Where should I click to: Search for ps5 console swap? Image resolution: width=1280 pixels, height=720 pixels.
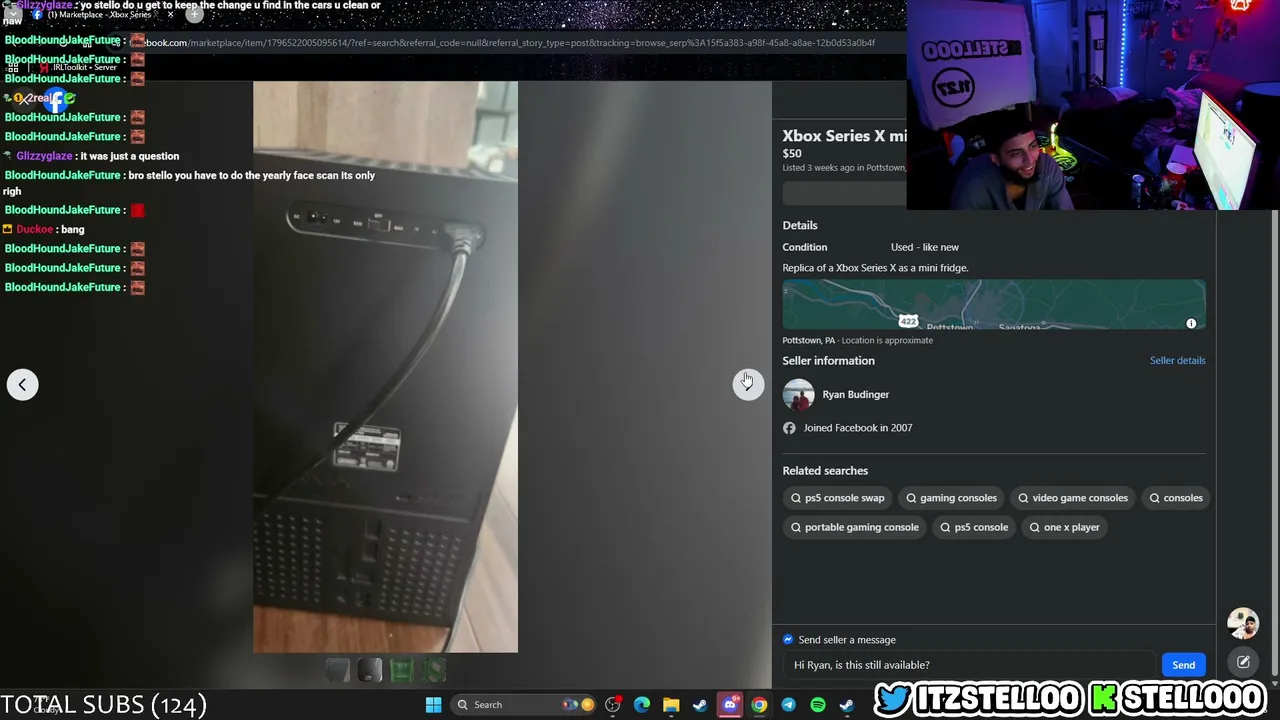point(837,498)
